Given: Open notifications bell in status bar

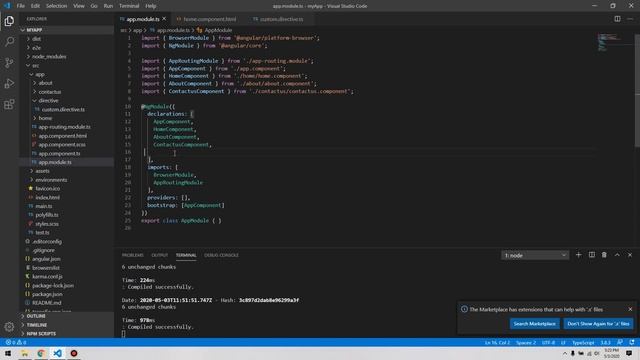Looking at the screenshot, I should point(632,342).
